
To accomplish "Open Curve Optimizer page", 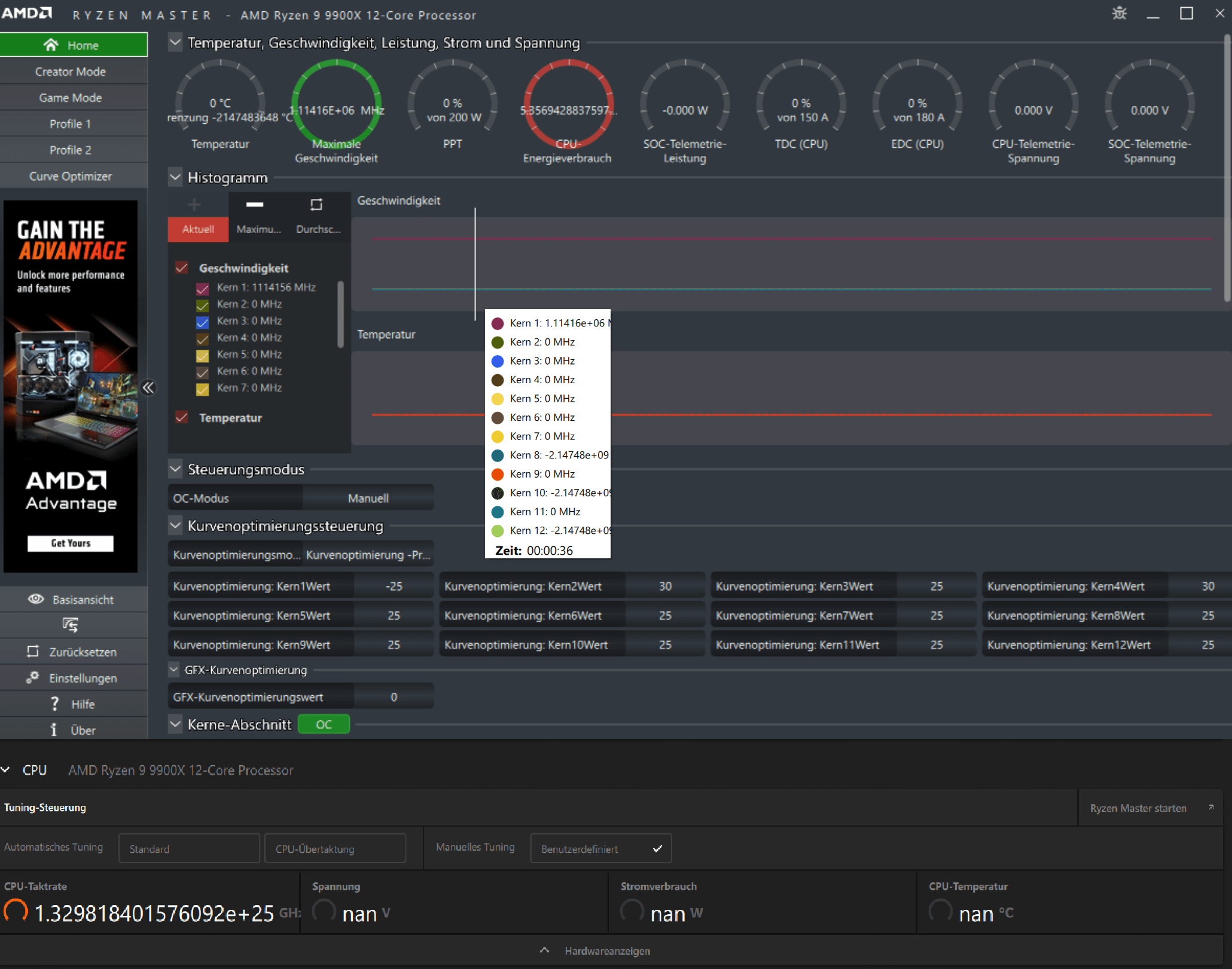I will coord(74,176).
